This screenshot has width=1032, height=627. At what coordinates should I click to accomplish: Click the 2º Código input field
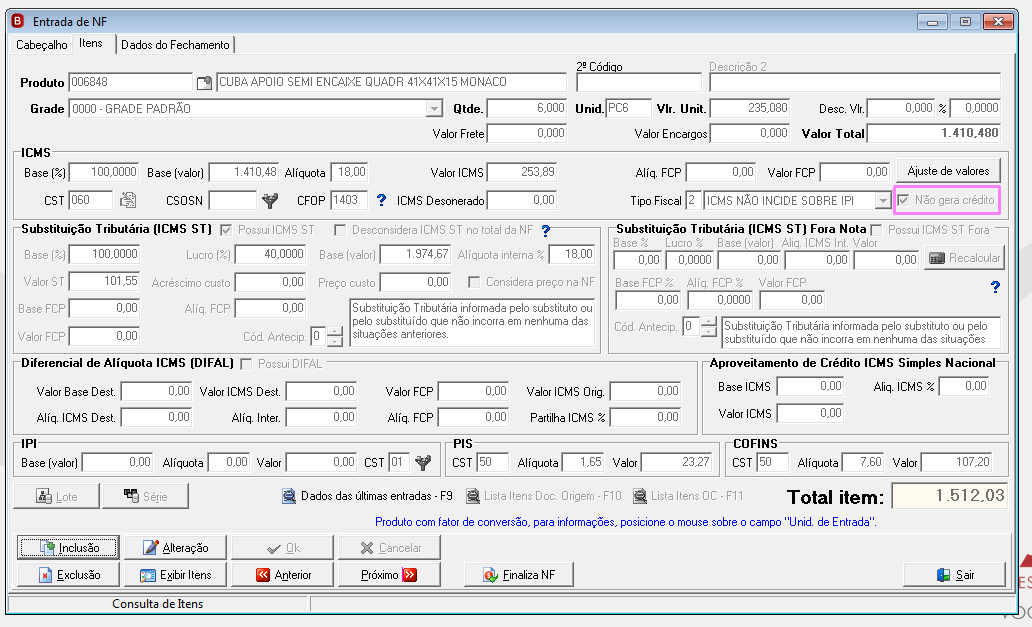pyautogui.click(x=638, y=82)
